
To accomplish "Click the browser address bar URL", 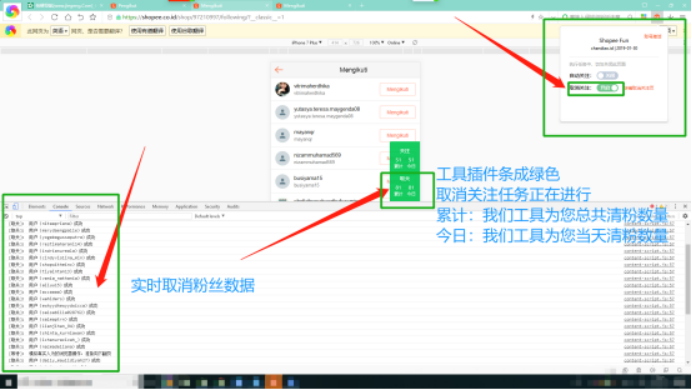I will click(203, 17).
